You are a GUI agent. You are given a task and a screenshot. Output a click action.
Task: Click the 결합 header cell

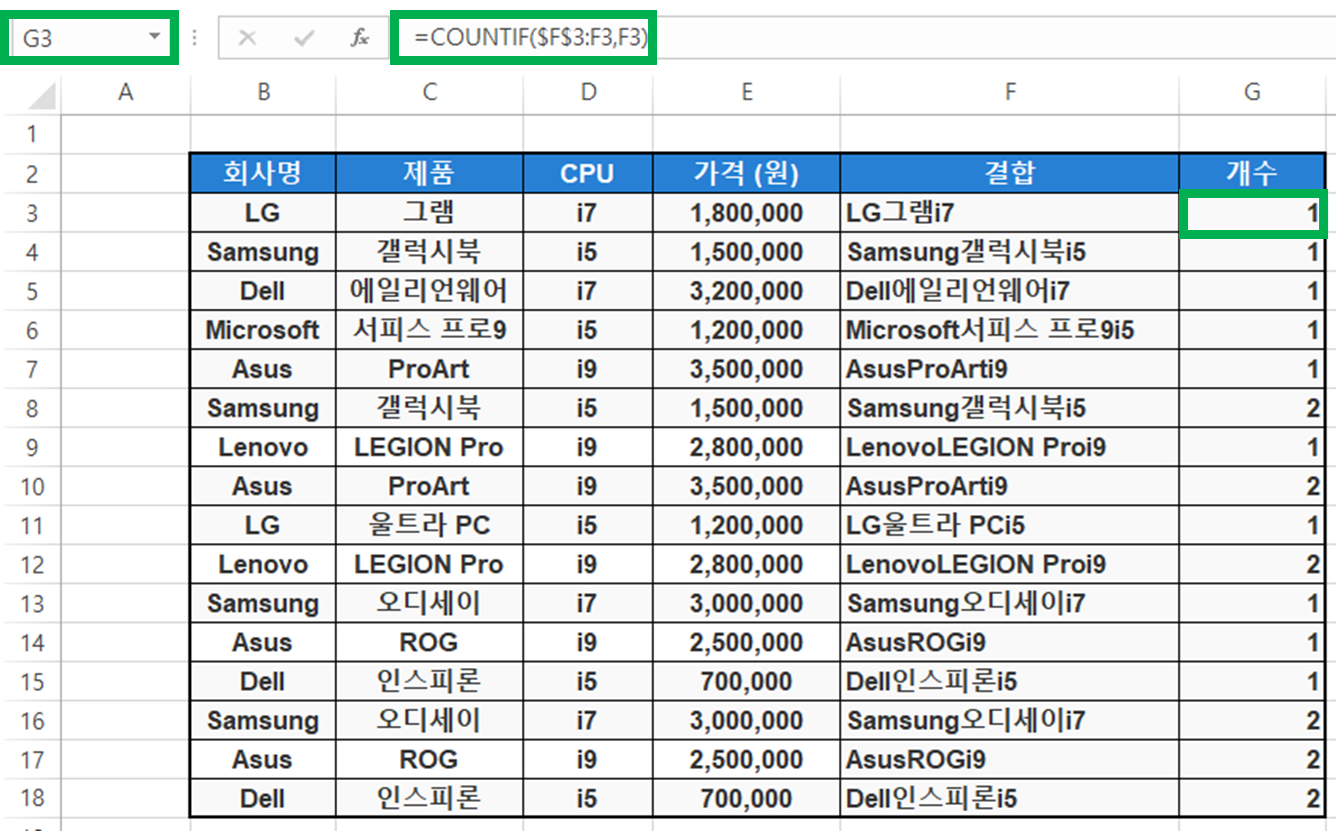point(1010,174)
